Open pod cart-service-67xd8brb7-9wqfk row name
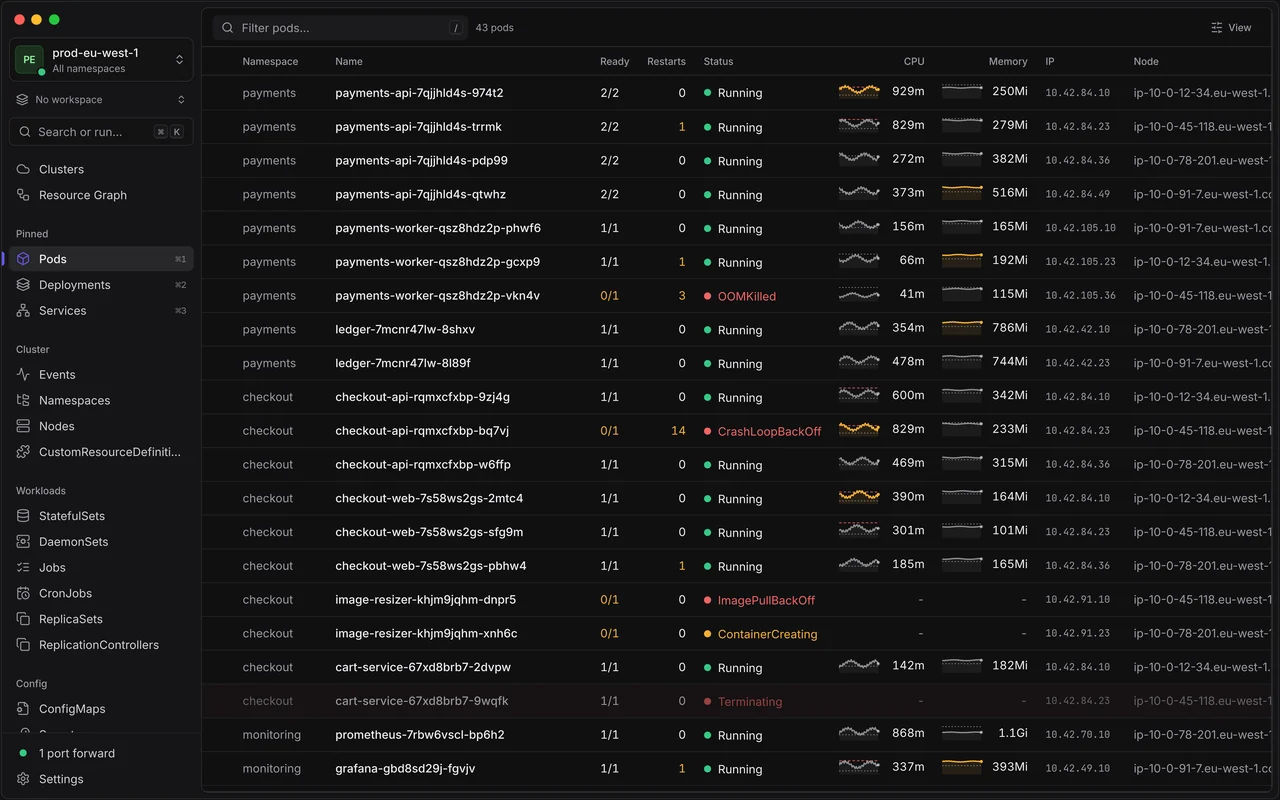This screenshot has width=1280, height=800. (422, 701)
